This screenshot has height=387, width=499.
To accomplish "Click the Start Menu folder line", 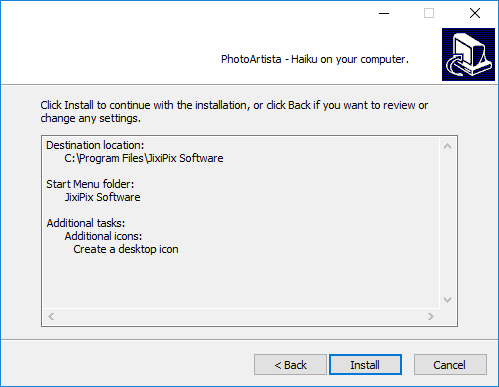I will 90,184.
